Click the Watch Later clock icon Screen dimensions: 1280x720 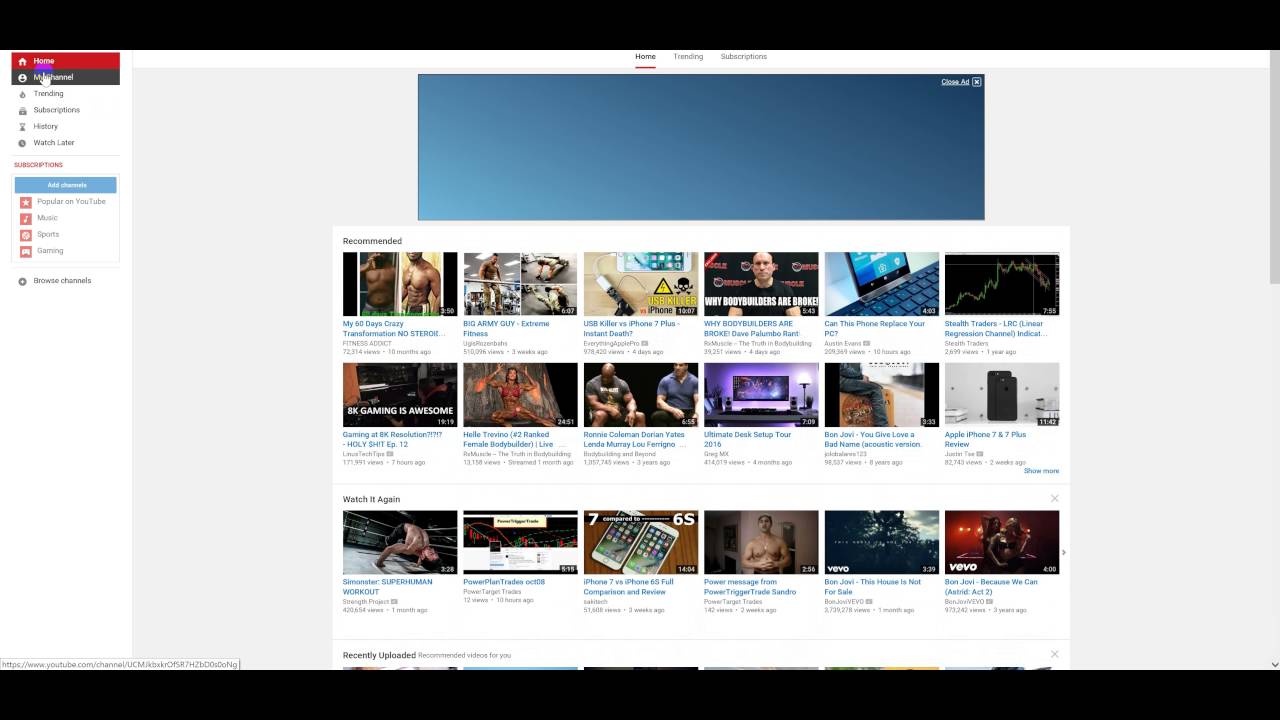tap(22, 143)
